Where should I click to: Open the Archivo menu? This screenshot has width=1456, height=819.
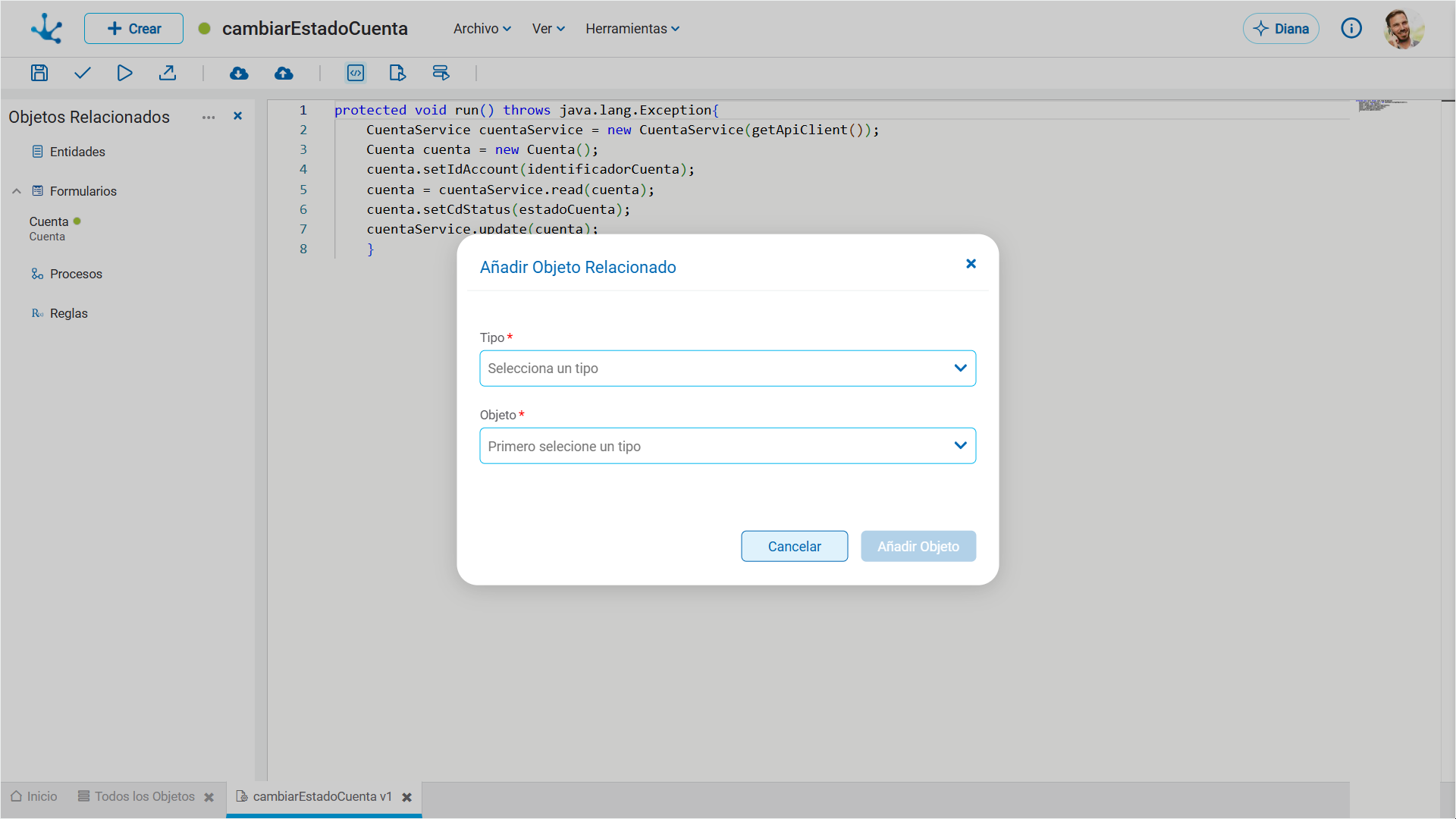482,29
